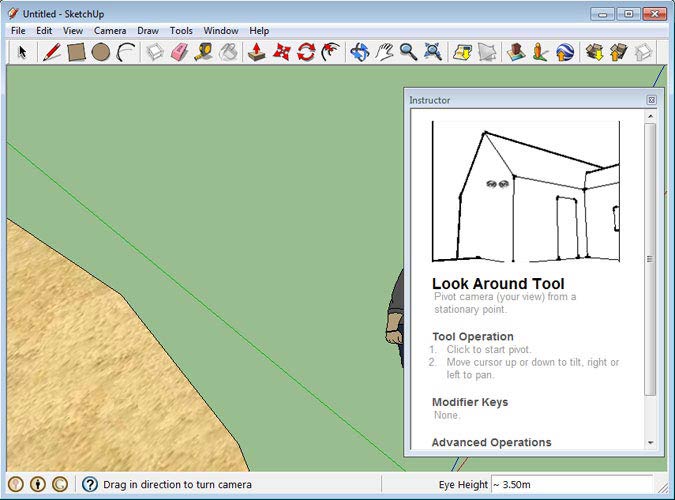Open the Window menu

(221, 31)
